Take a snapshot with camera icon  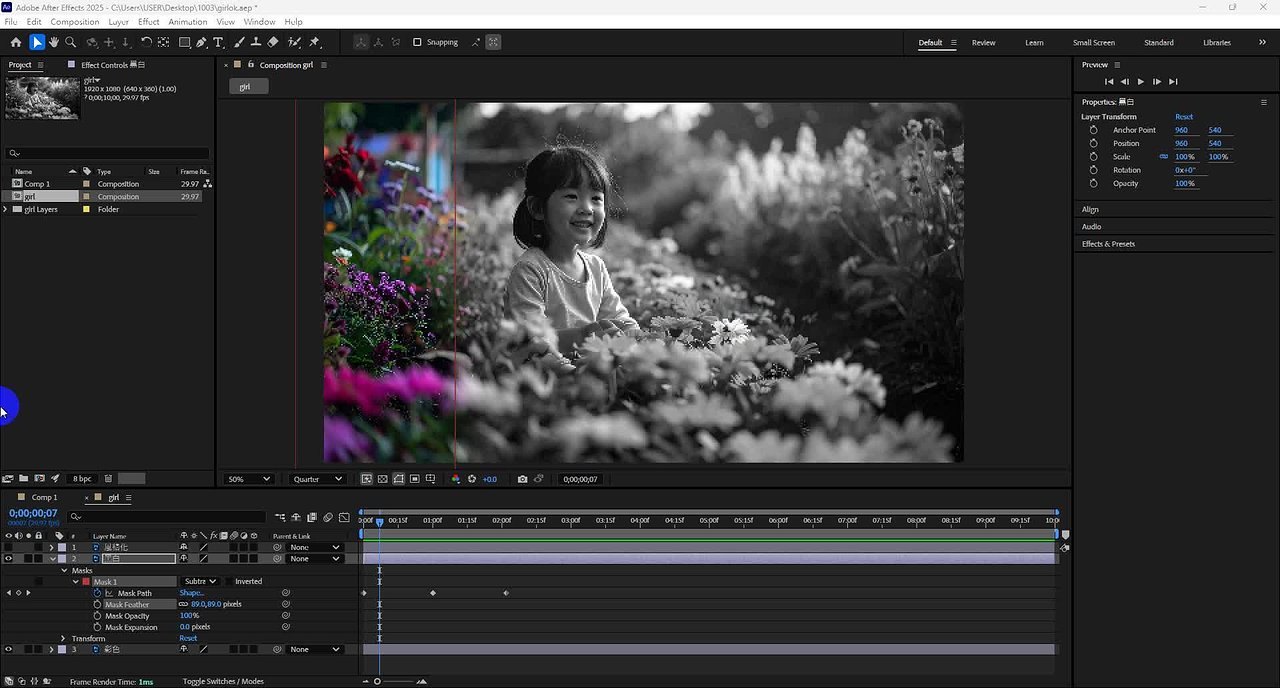[x=522, y=479]
